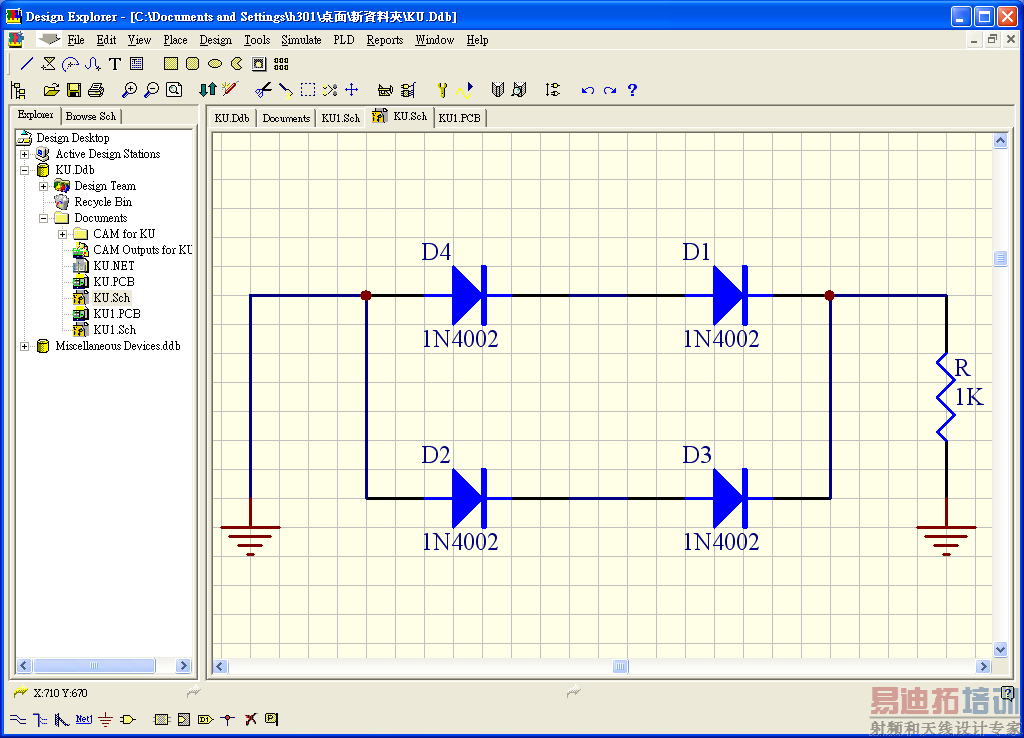This screenshot has height=738, width=1024.
Task: Print the schematic with printer icon
Action: [x=96, y=90]
